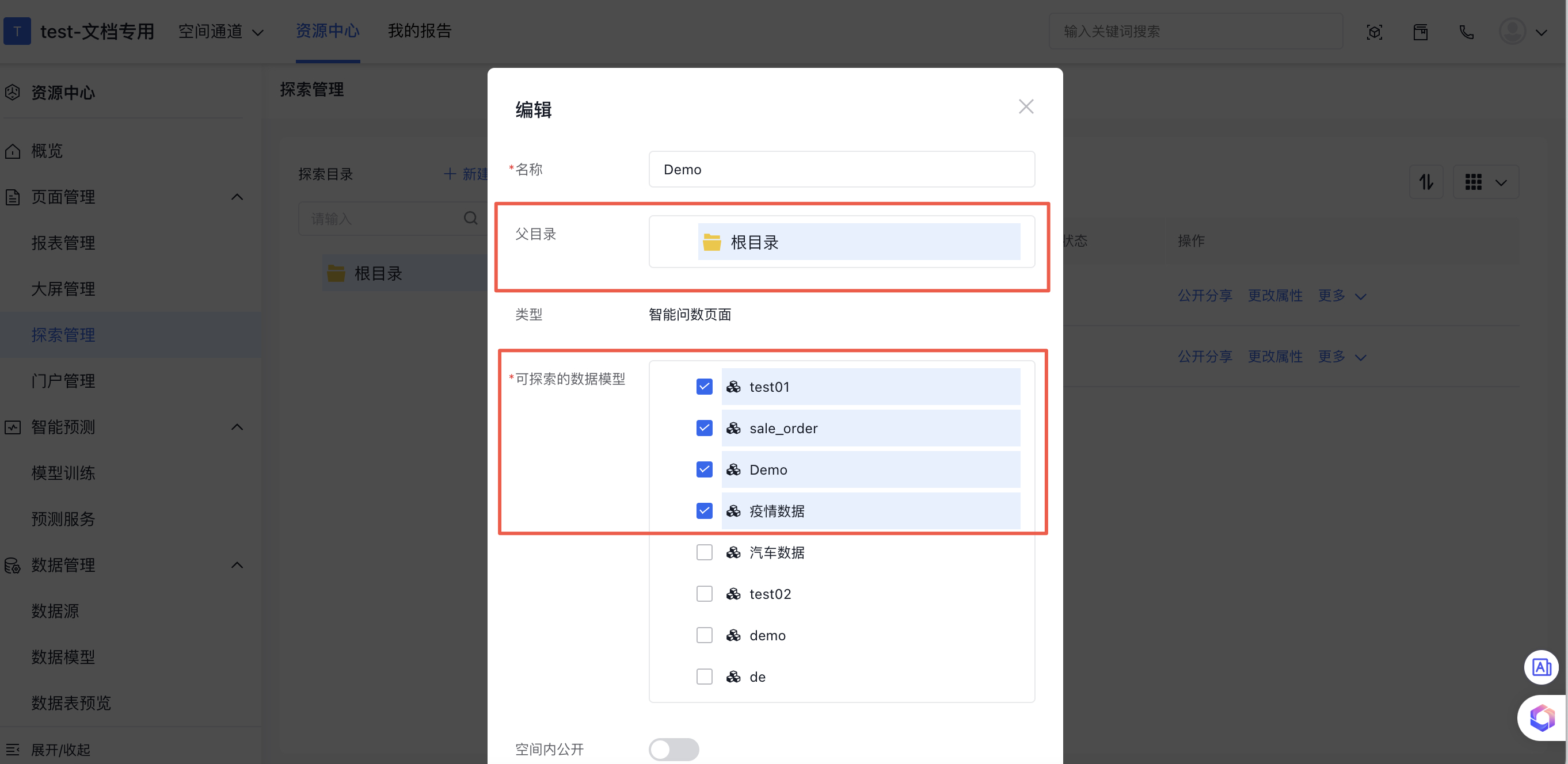The image size is (1568, 764).
Task: Click the 页面管理 document icon
Action: tap(13, 197)
